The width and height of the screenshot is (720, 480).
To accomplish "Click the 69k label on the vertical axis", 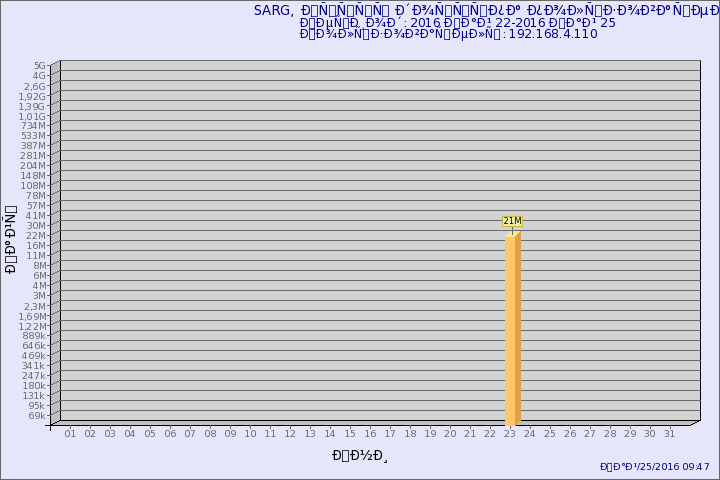I will 37,416.
